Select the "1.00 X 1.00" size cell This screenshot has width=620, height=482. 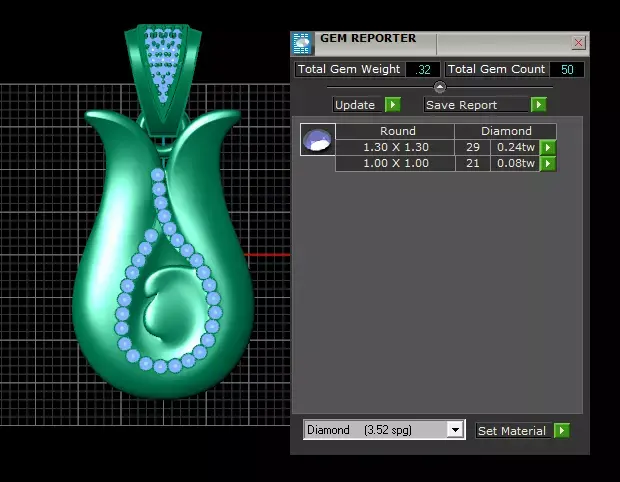[x=395, y=163]
